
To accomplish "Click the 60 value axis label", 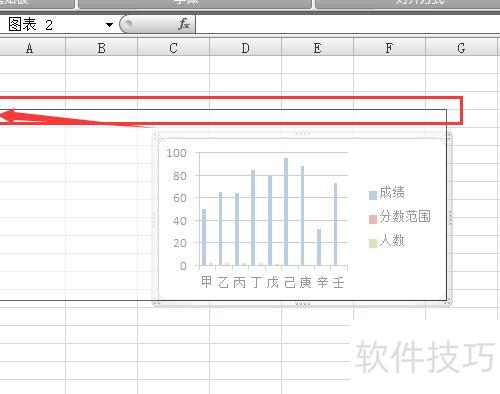I will (x=180, y=198).
